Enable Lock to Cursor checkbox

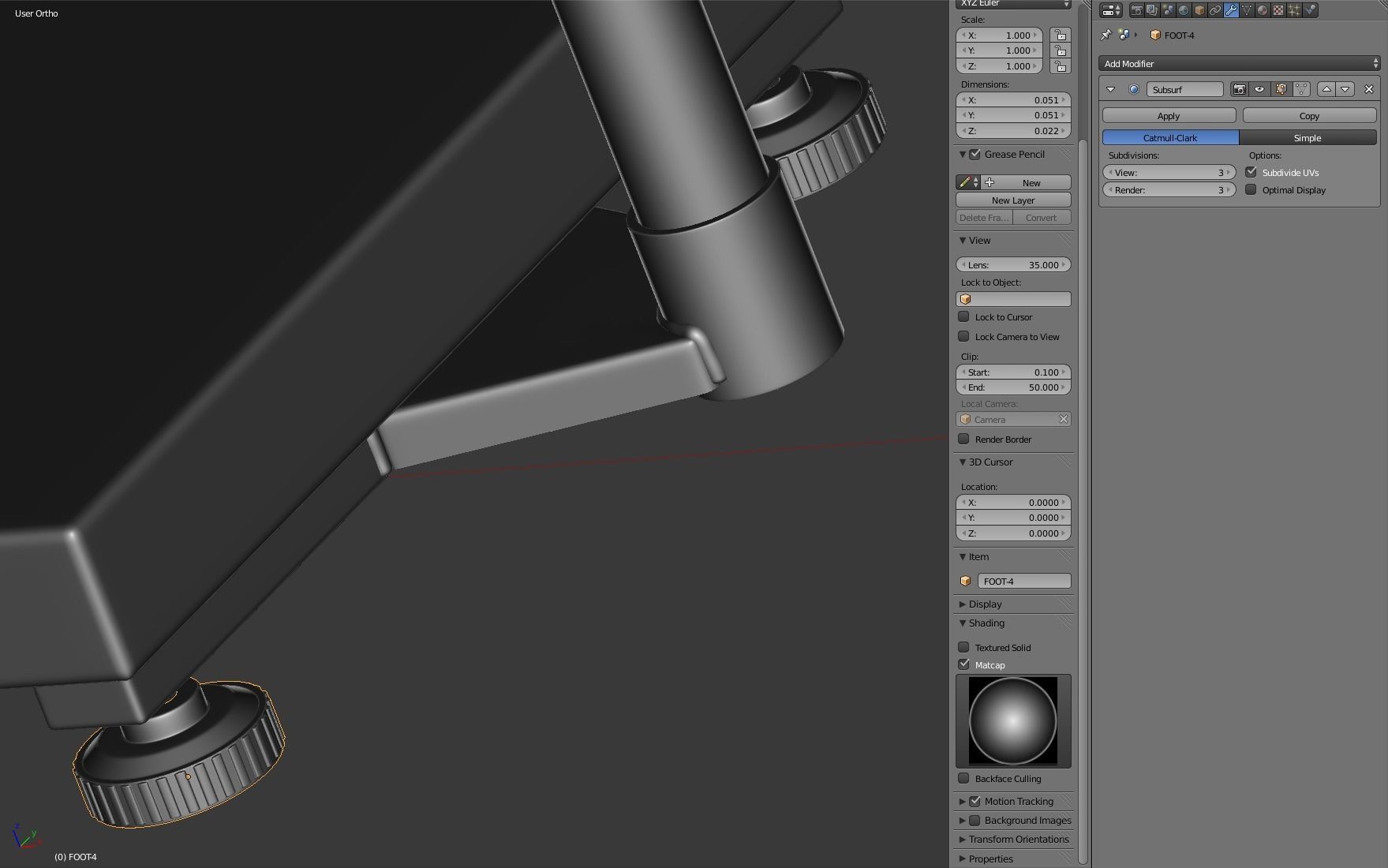click(963, 316)
